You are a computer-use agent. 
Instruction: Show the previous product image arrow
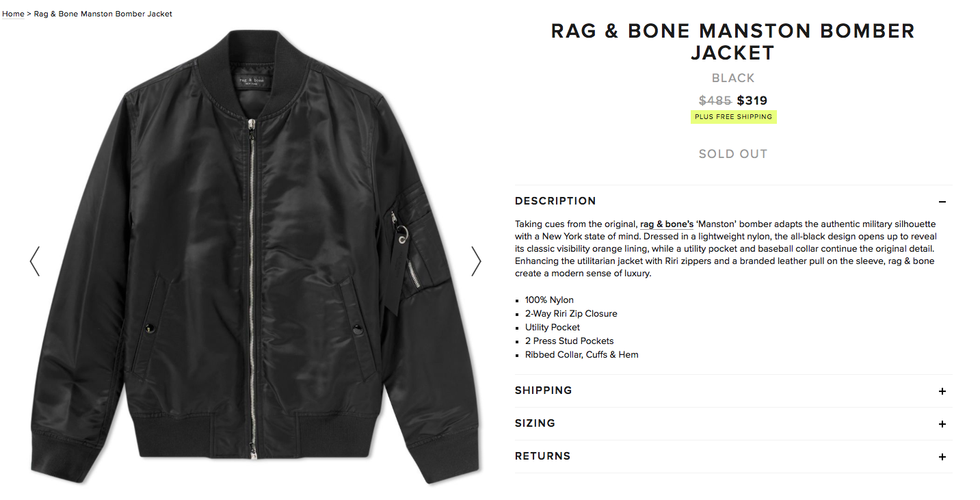35,261
